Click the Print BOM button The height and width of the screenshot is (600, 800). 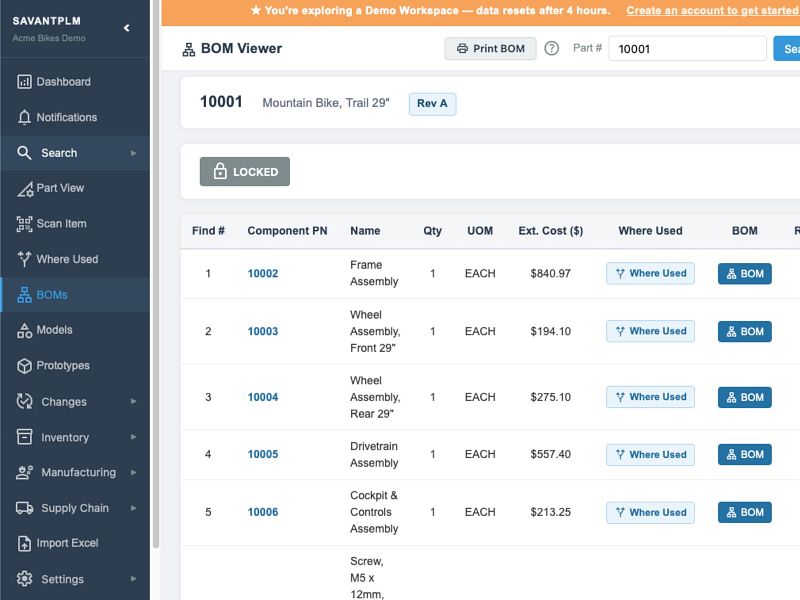click(490, 48)
